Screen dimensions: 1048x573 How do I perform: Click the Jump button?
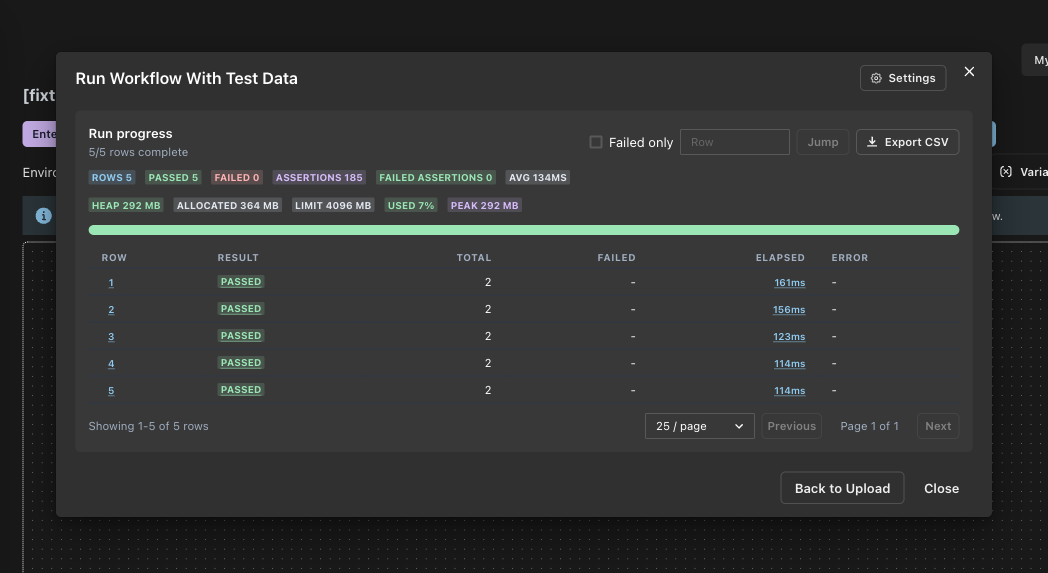823,142
